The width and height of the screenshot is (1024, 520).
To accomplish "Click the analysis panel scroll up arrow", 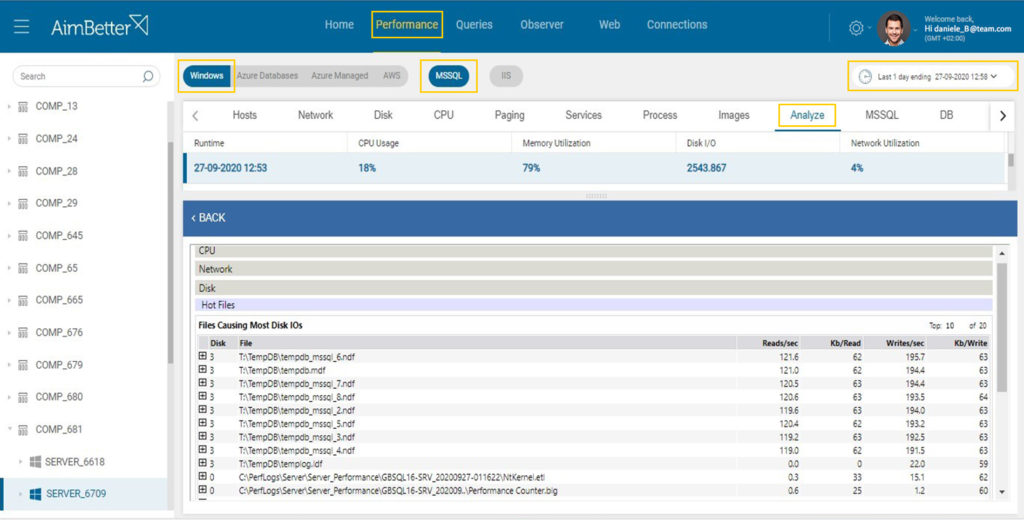I will point(1002,253).
